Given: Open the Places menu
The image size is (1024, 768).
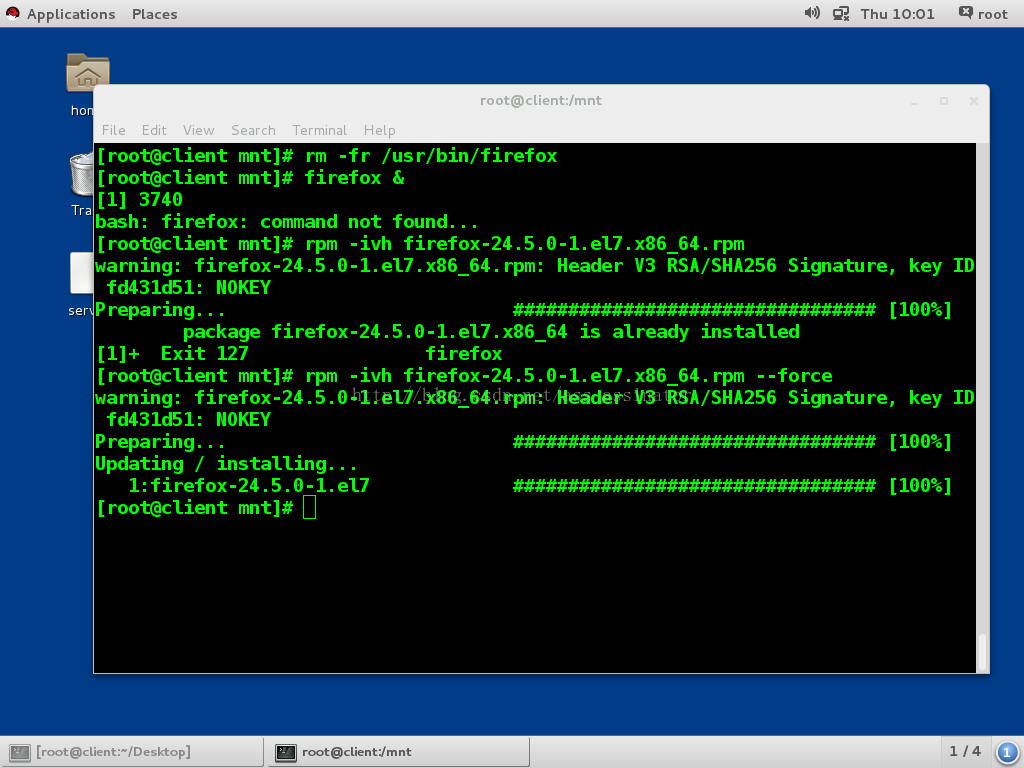Looking at the screenshot, I should [x=154, y=14].
